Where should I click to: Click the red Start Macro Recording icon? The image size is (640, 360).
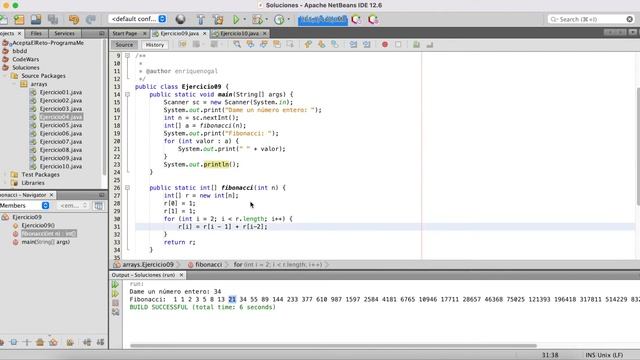(x=384, y=44)
